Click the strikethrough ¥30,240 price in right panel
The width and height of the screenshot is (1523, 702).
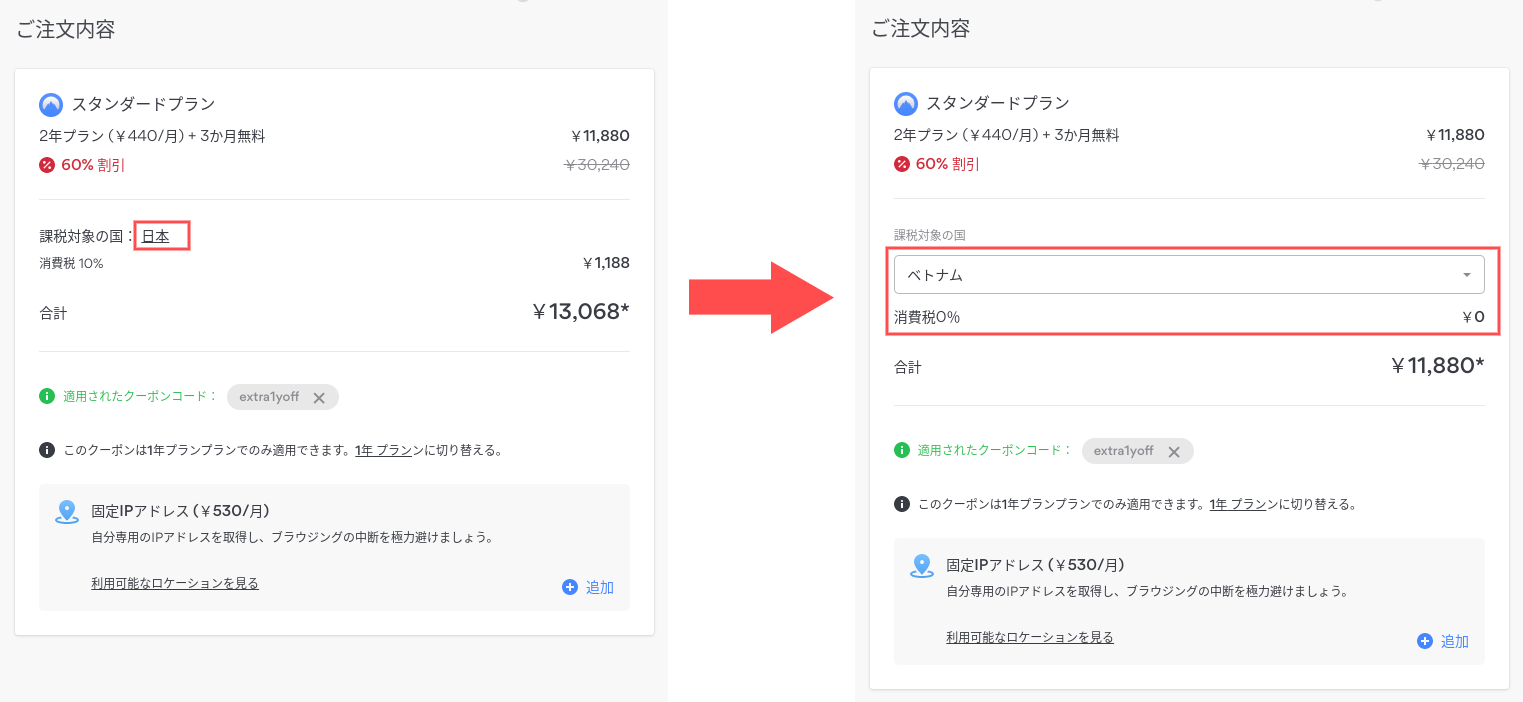[1452, 164]
